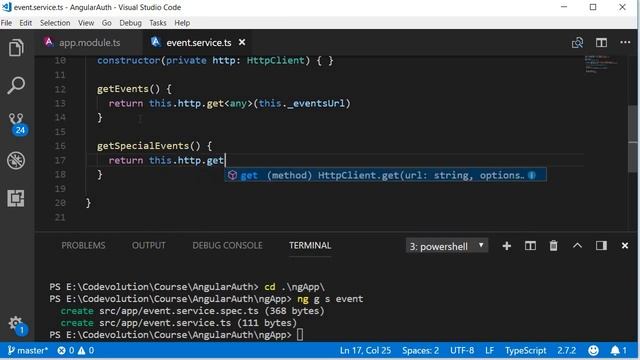Select the get method suggestion
Screen dimensions: 640x360
[x=385, y=176]
